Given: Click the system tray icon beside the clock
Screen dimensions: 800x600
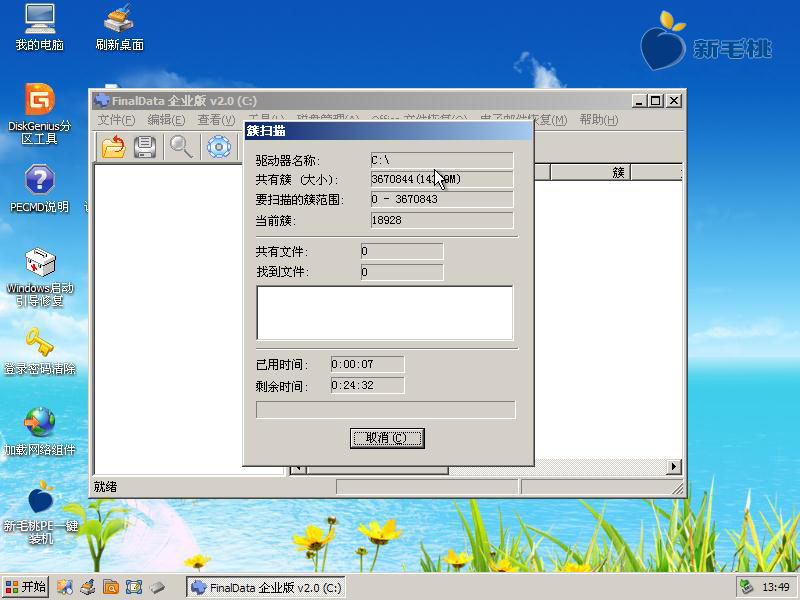Looking at the screenshot, I should (746, 587).
